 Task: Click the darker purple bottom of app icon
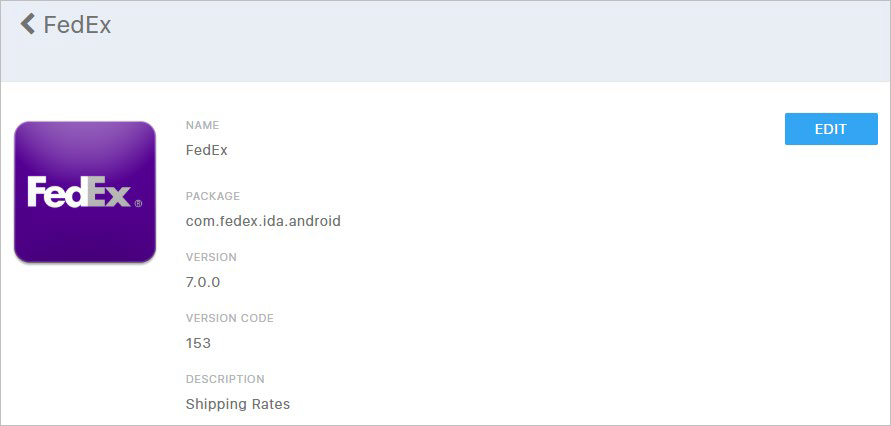[x=85, y=241]
